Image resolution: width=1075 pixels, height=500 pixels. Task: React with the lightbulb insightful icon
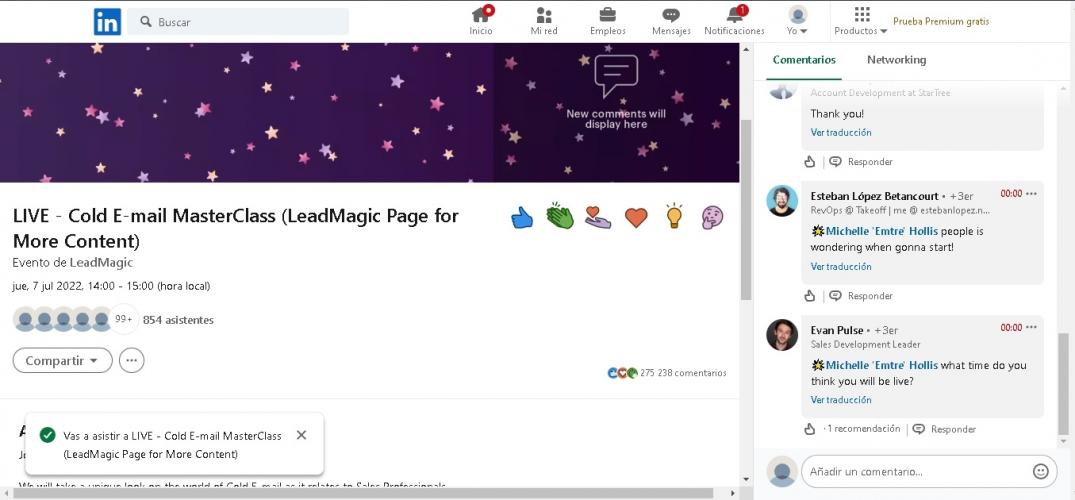coord(674,216)
